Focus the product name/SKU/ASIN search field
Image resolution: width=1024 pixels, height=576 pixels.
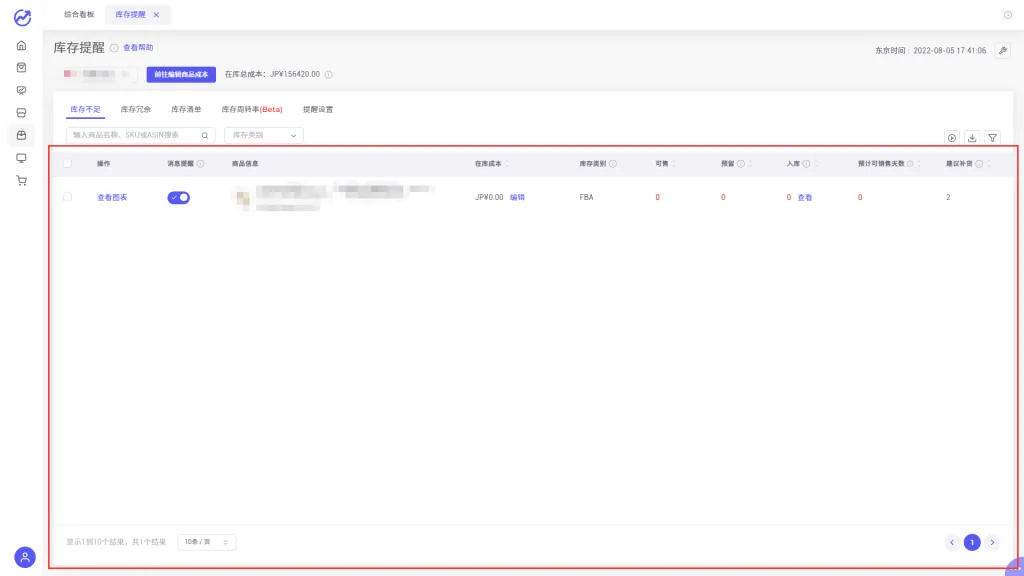140,135
